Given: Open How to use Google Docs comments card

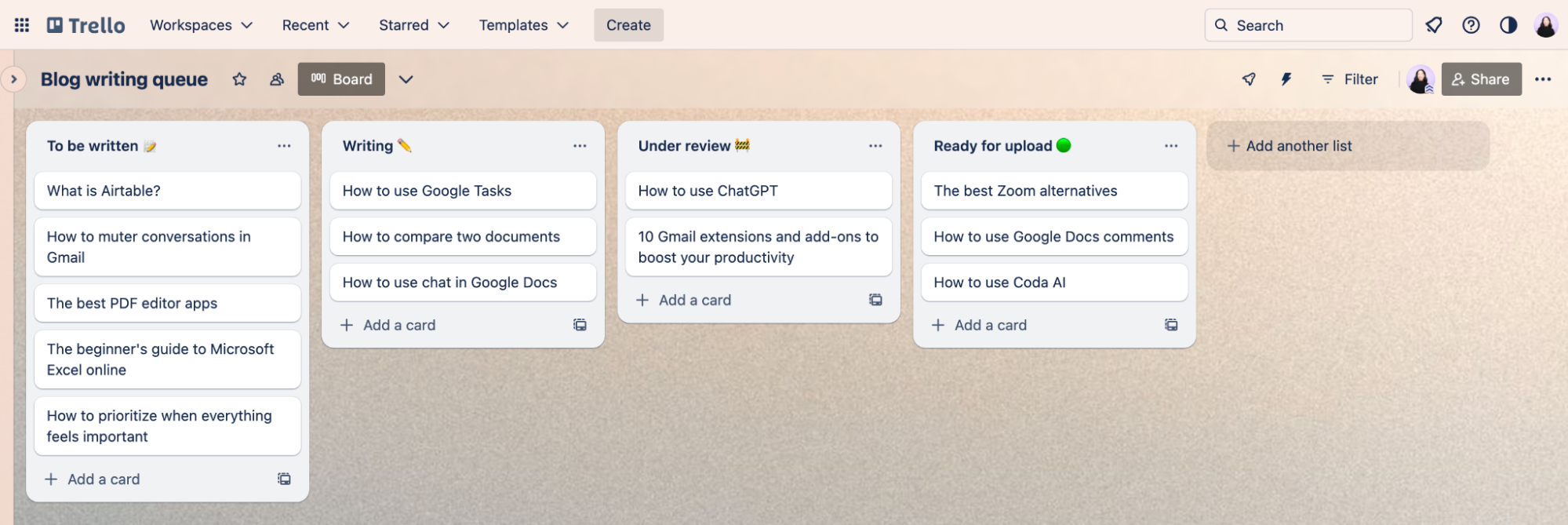Looking at the screenshot, I should (x=1054, y=236).
